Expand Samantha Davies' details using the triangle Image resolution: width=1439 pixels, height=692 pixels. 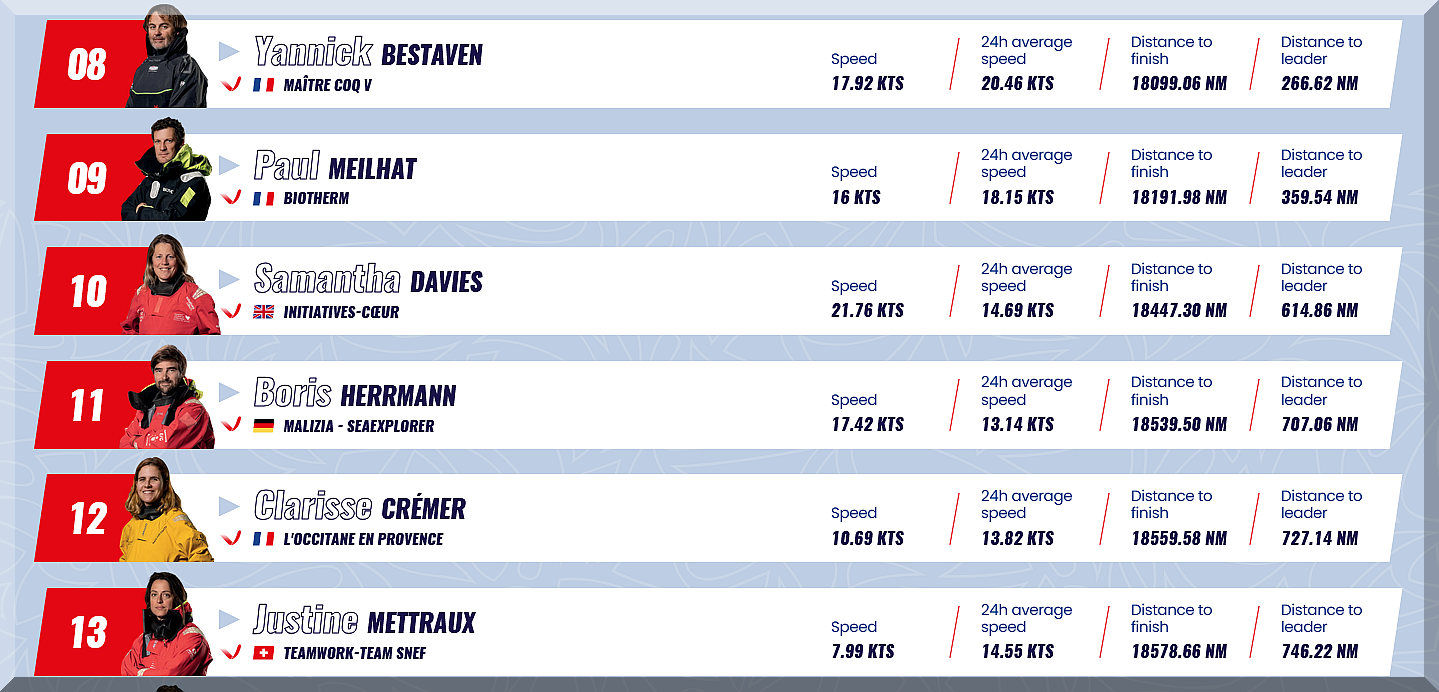(229, 279)
